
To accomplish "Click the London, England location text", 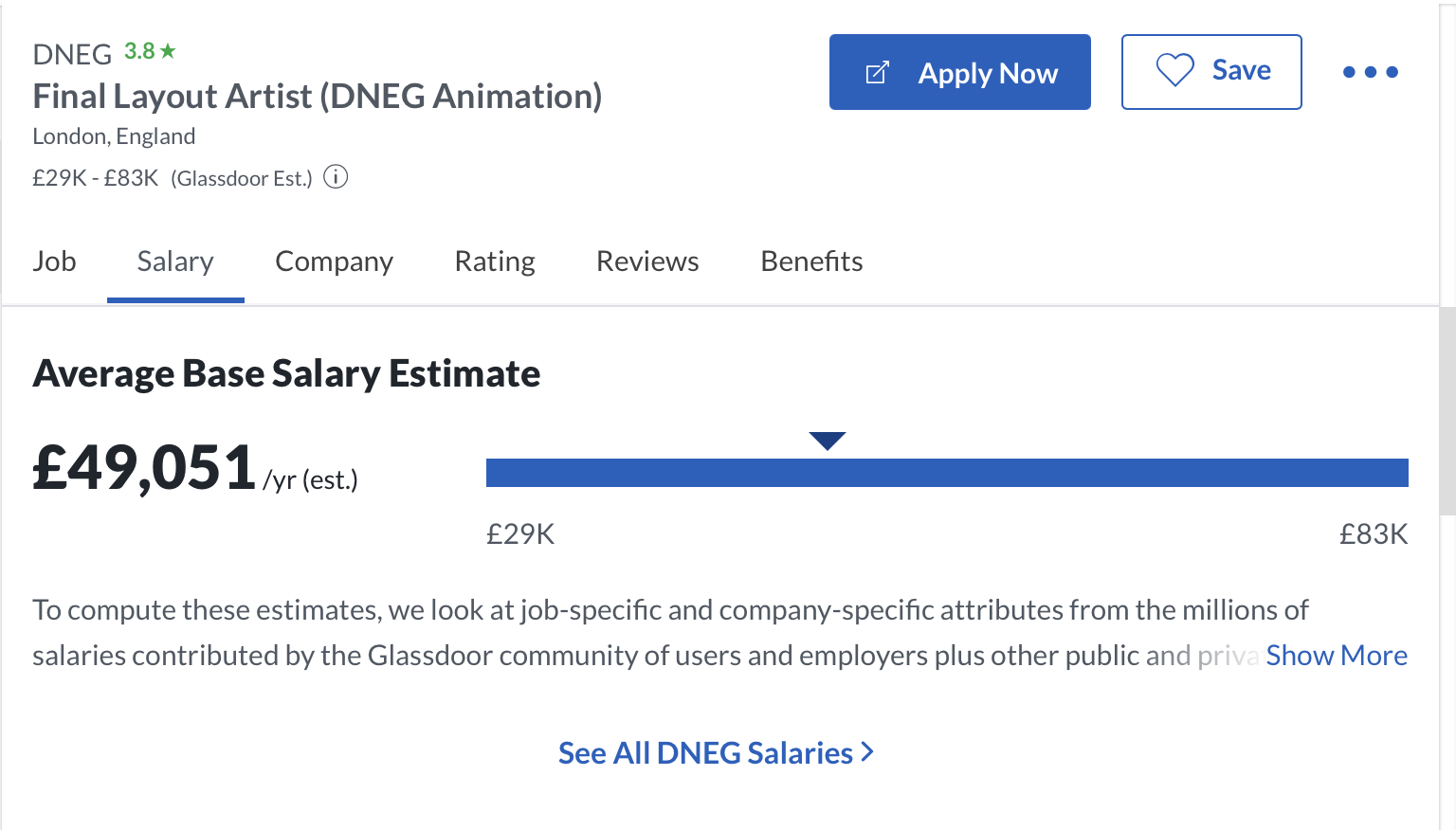I will (x=114, y=136).
